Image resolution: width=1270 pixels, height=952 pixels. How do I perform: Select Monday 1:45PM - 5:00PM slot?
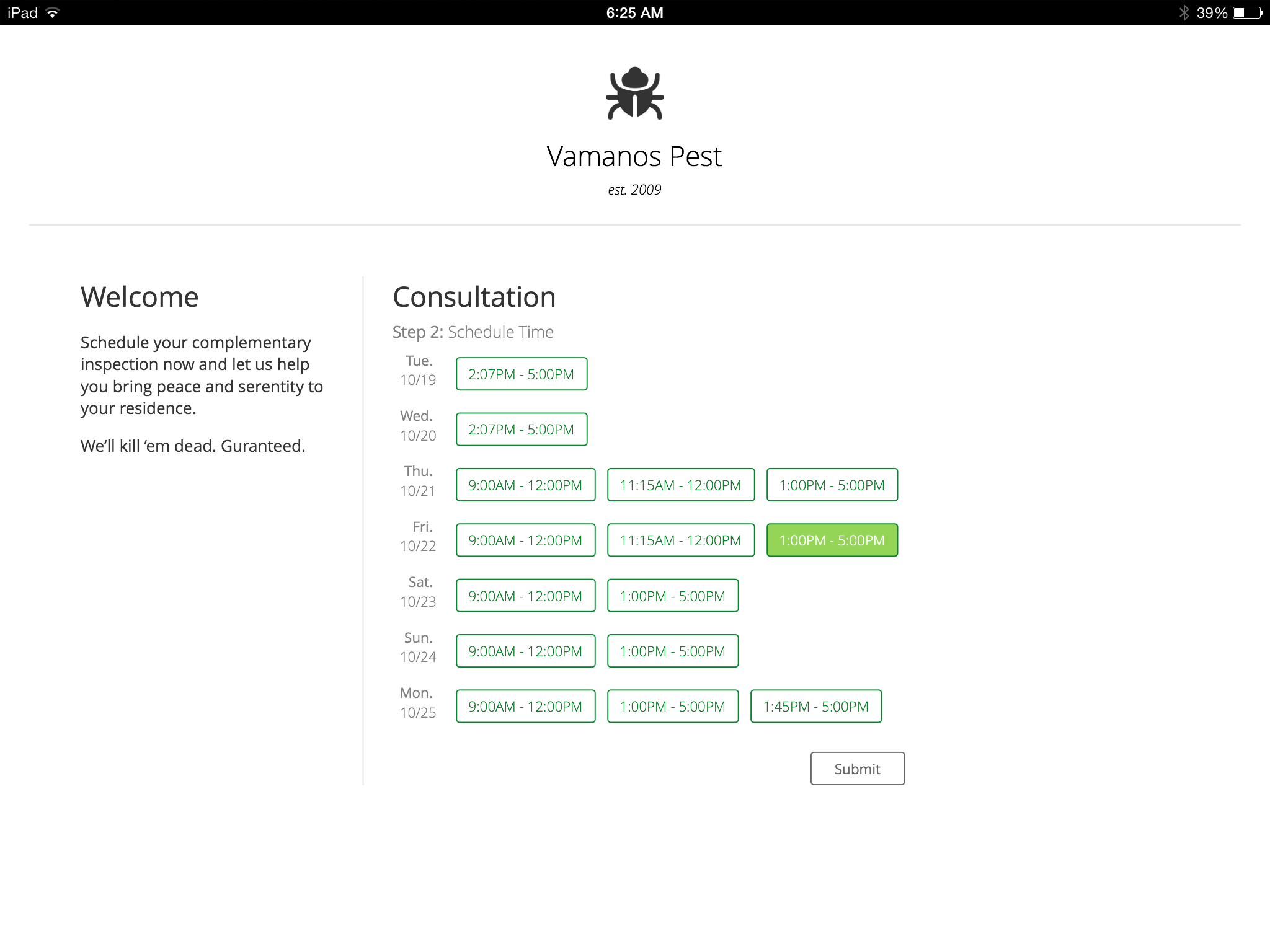tap(815, 706)
